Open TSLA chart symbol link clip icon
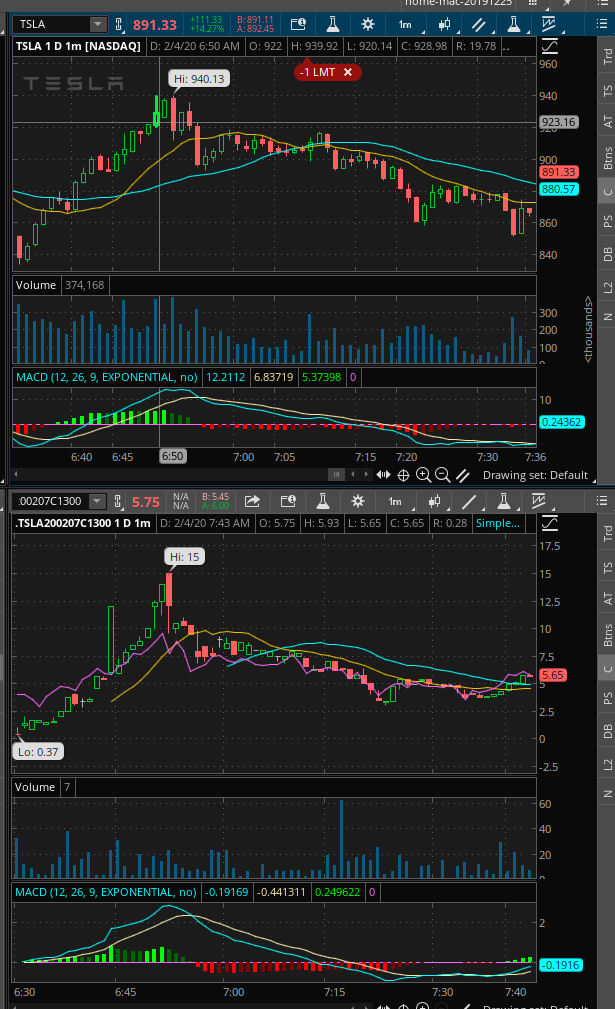 118,24
